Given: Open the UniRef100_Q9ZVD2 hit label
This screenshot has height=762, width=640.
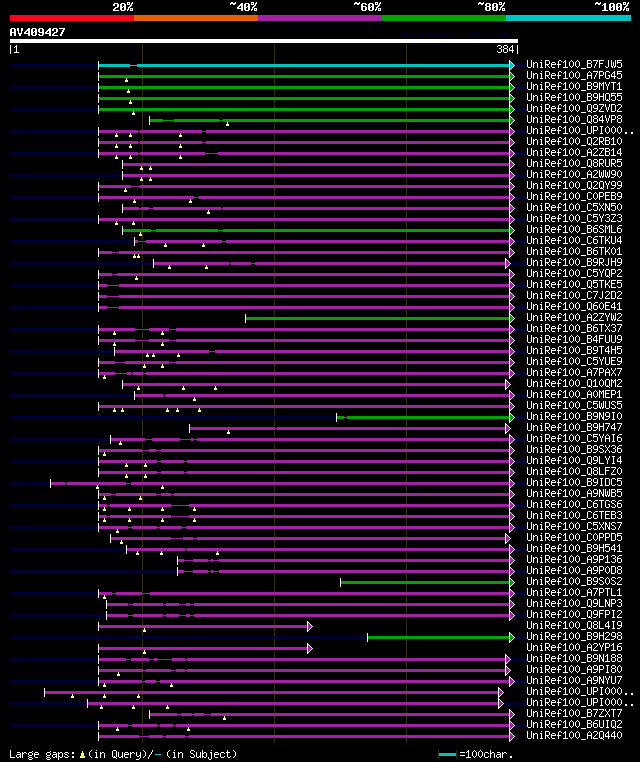Looking at the screenshot, I should click(x=574, y=108).
